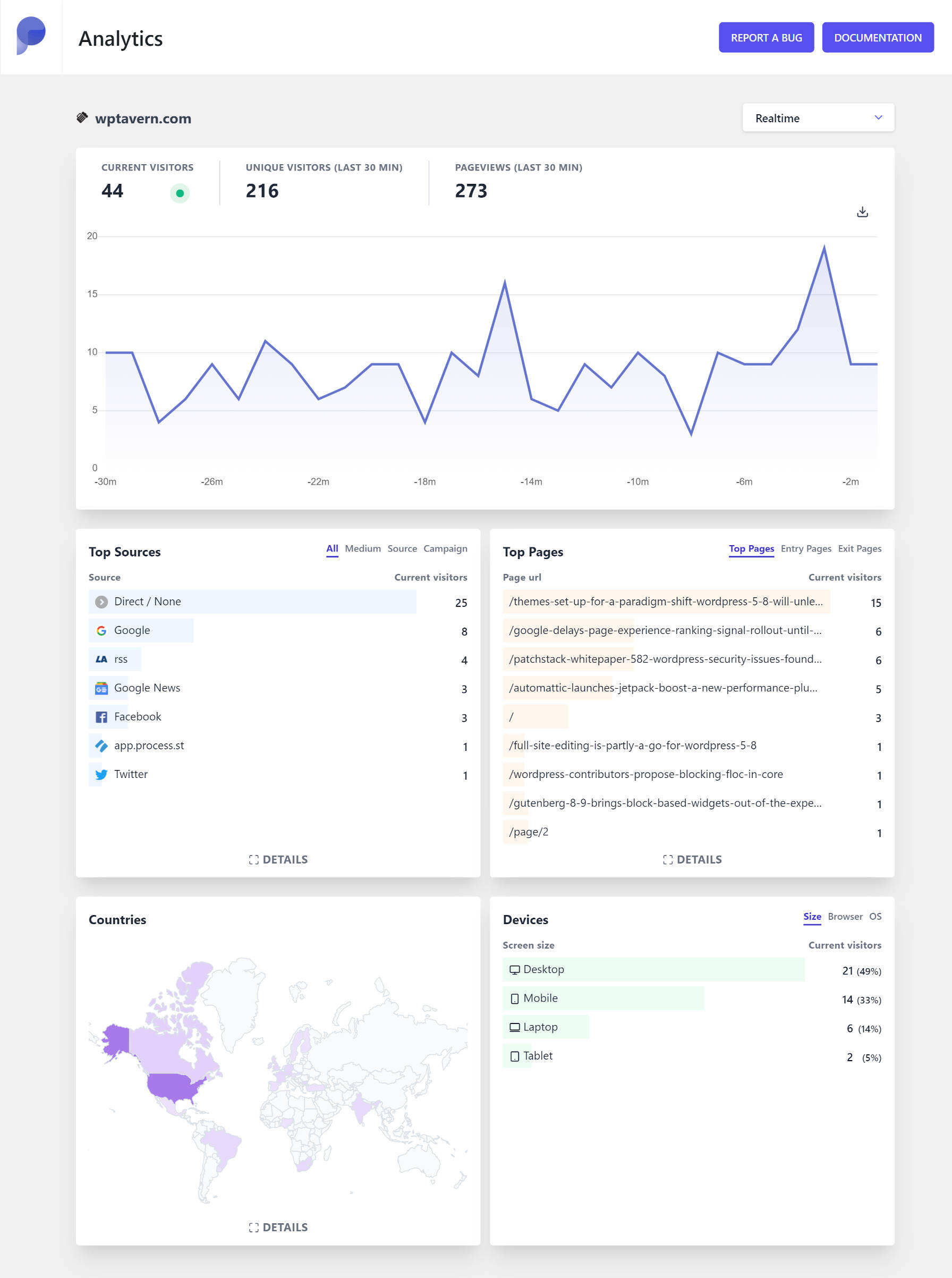The image size is (952, 1278).
Task: Click the green live visitors indicator
Action: (x=180, y=193)
